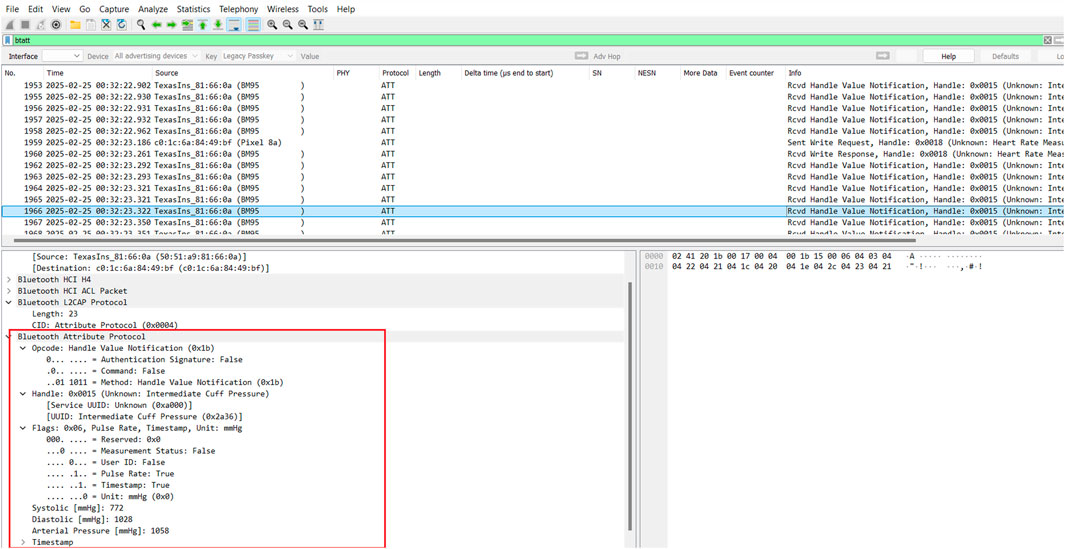
Task: Open capture options gear icon
Action: tap(56, 25)
